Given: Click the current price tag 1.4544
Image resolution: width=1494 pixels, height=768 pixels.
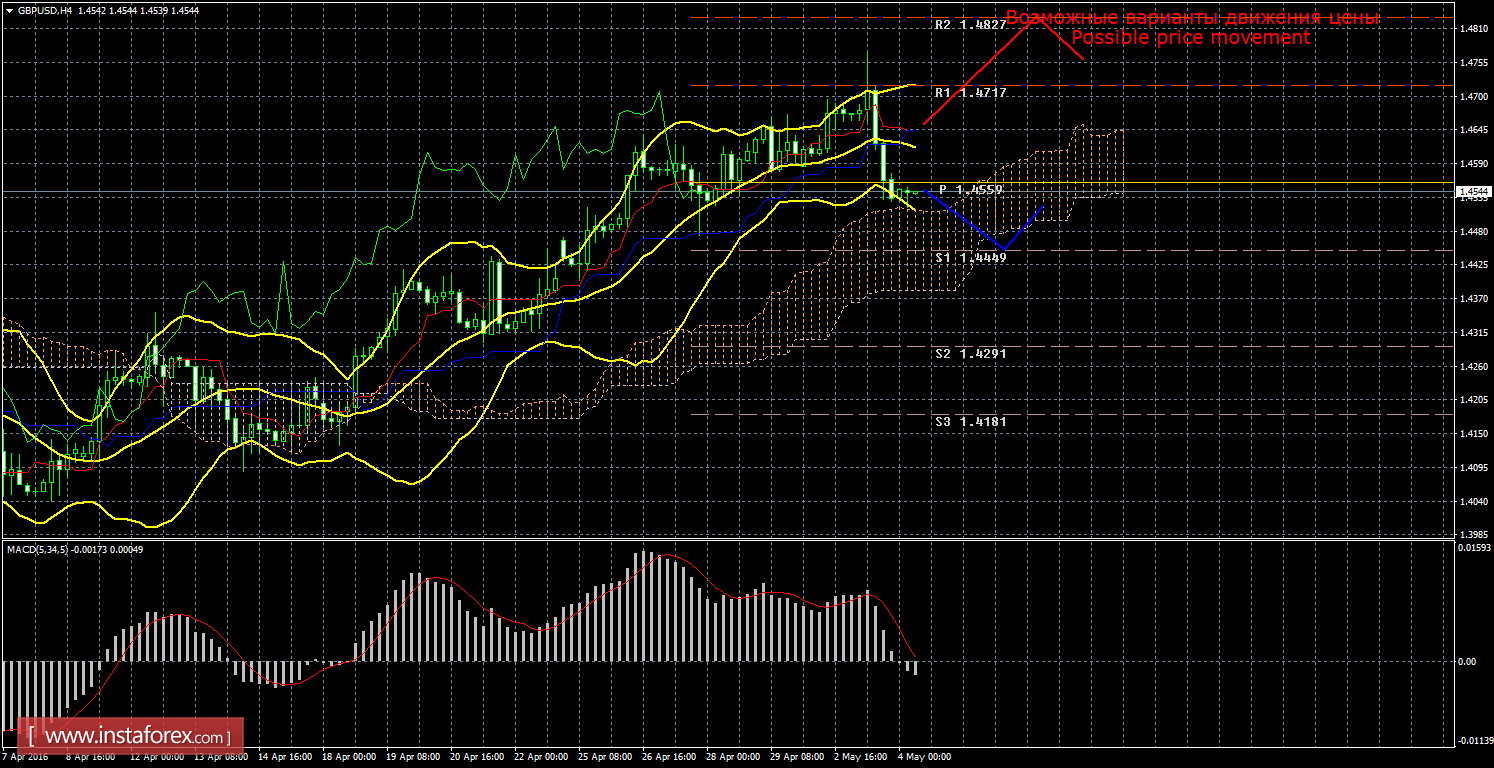Looking at the screenshot, I should click(1473, 191).
